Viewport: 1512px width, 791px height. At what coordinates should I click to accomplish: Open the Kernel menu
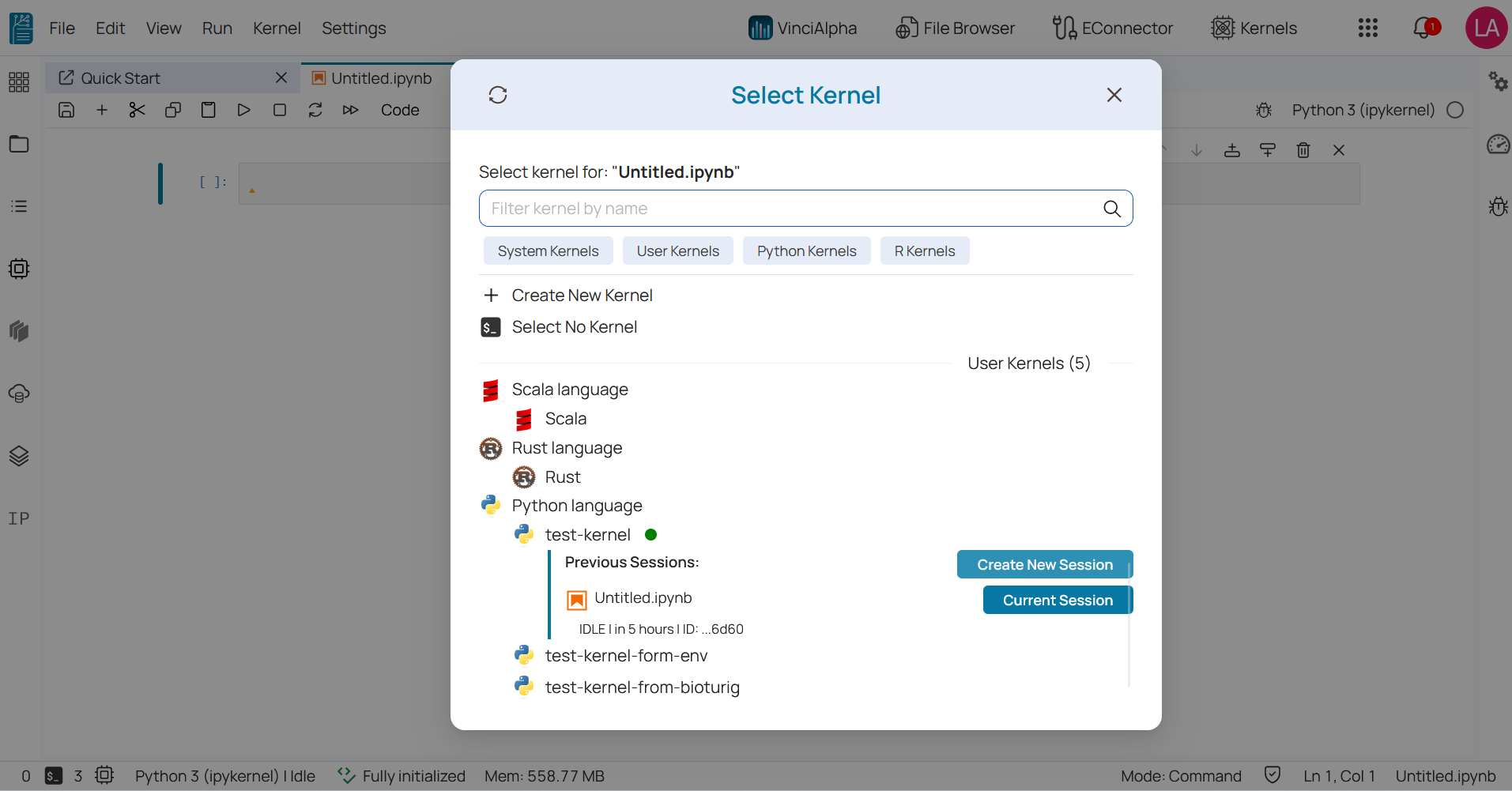point(277,28)
